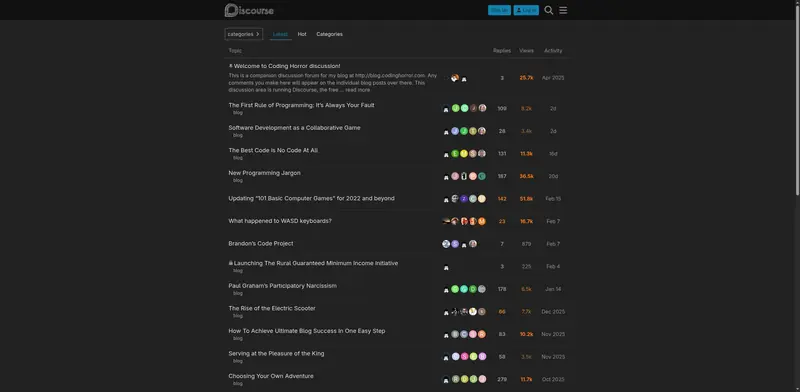
Task: Open the cream-colored avatar in 101 Basic Computer Games row
Action: pyautogui.click(x=482, y=199)
